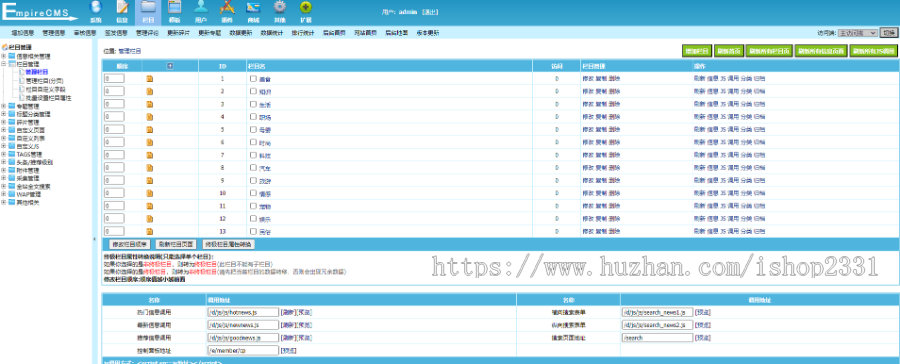The height and width of the screenshot is (364, 900).
Task: Click the orange page icon for ID 6
Action: [150, 142]
